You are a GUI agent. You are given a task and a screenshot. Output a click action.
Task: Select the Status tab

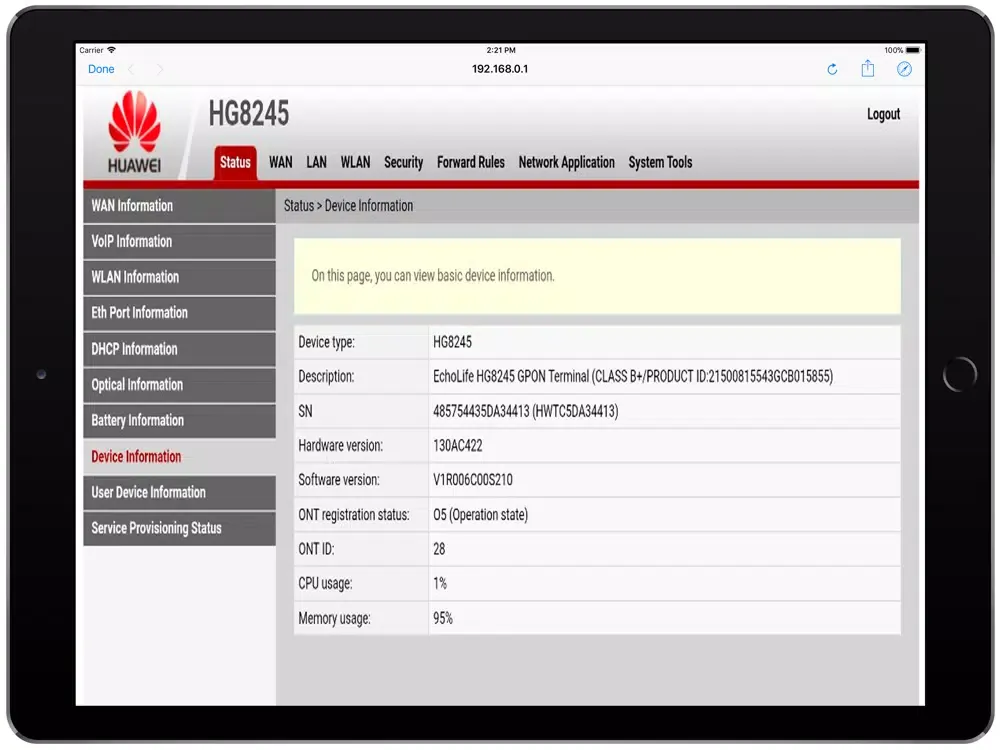coord(235,163)
